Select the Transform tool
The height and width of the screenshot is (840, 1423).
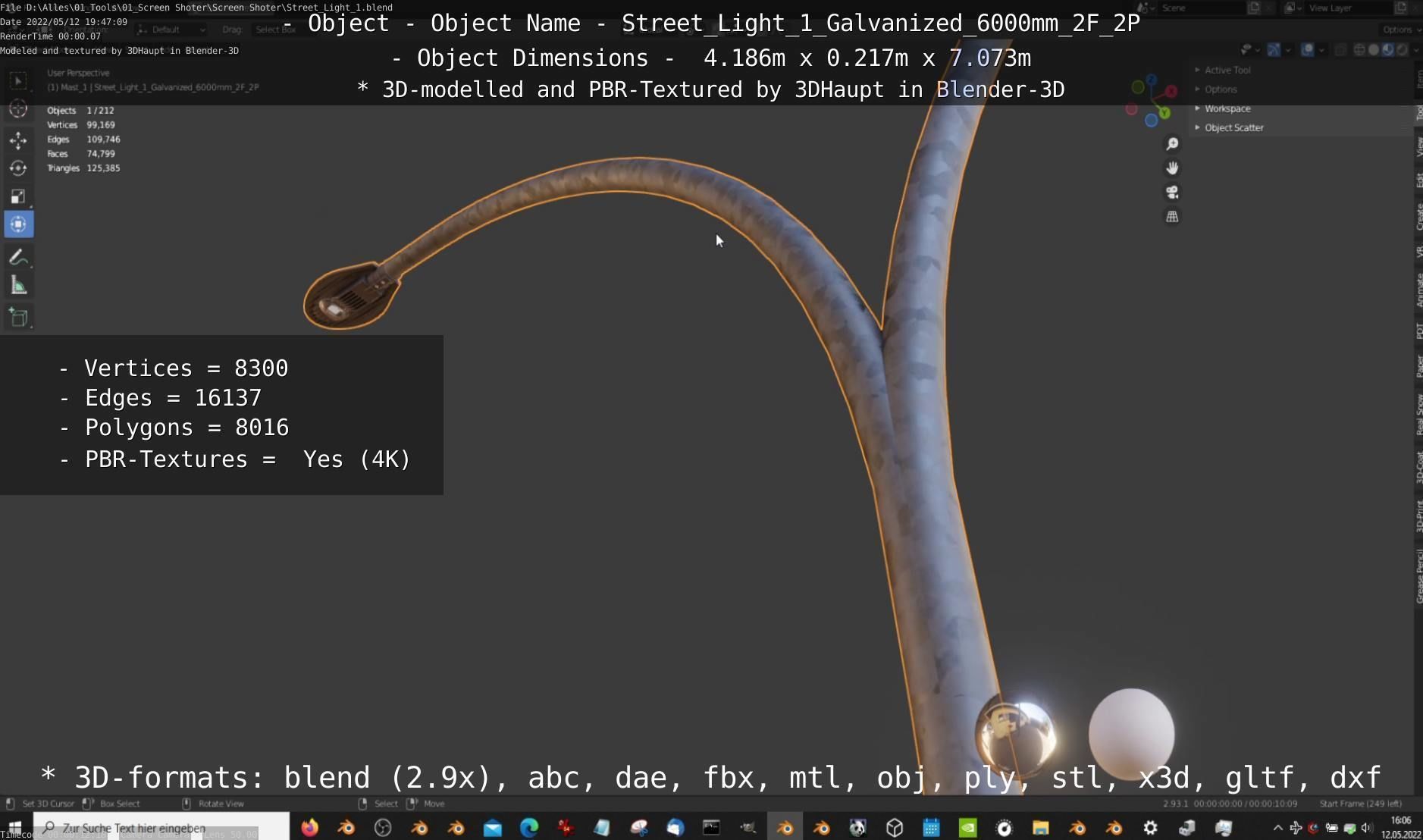(19, 224)
